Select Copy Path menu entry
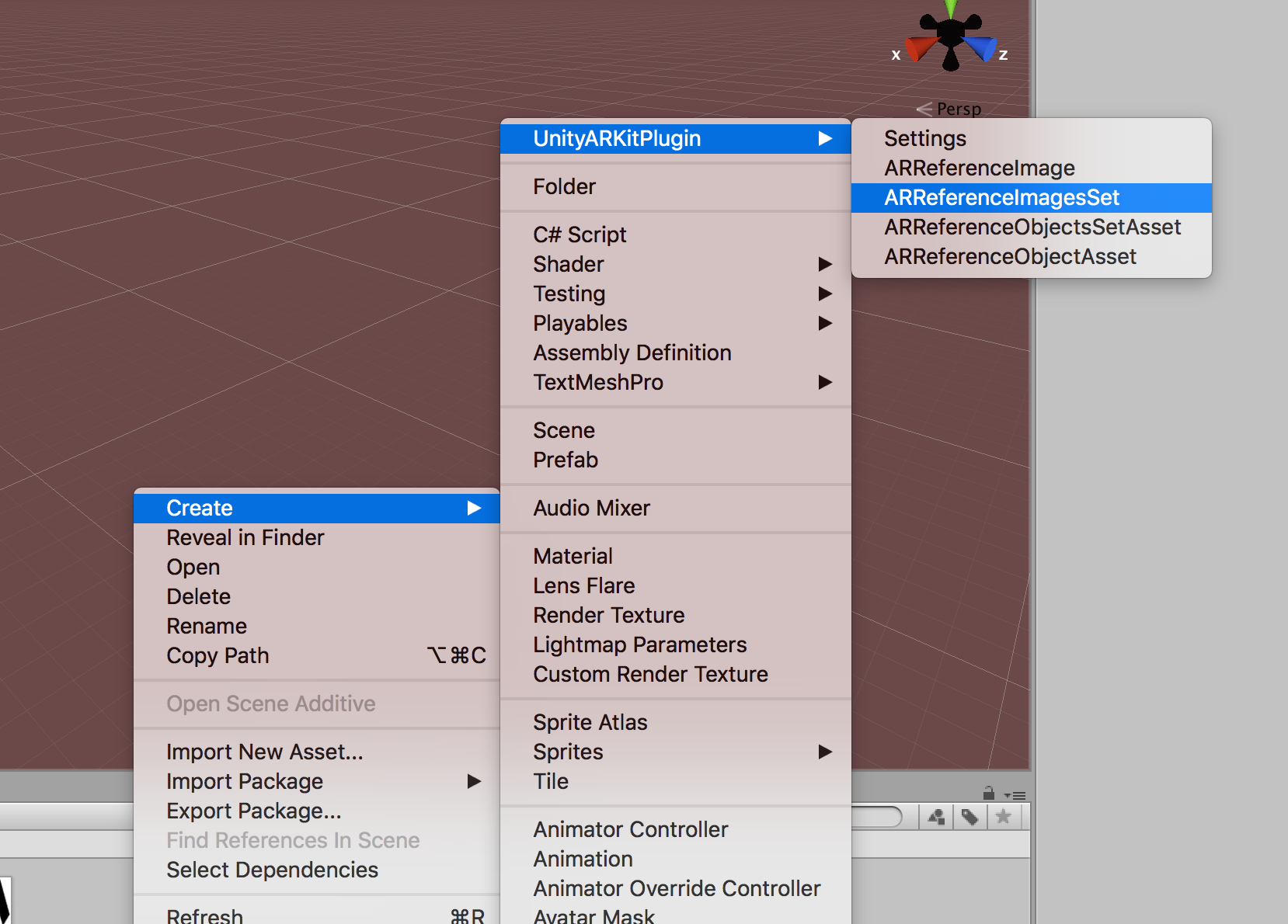The height and width of the screenshot is (924, 1288). click(317, 655)
